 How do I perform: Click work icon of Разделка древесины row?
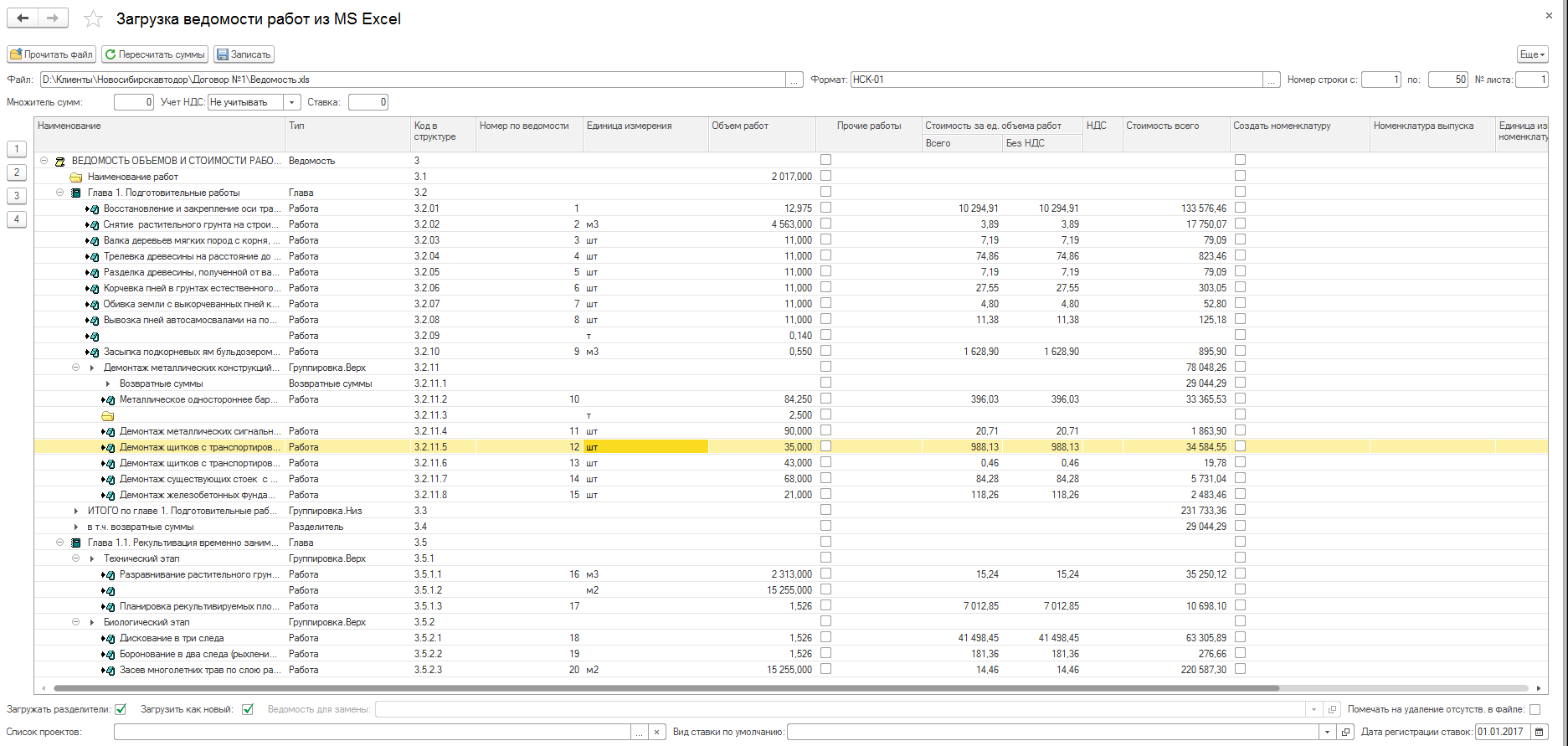point(92,272)
